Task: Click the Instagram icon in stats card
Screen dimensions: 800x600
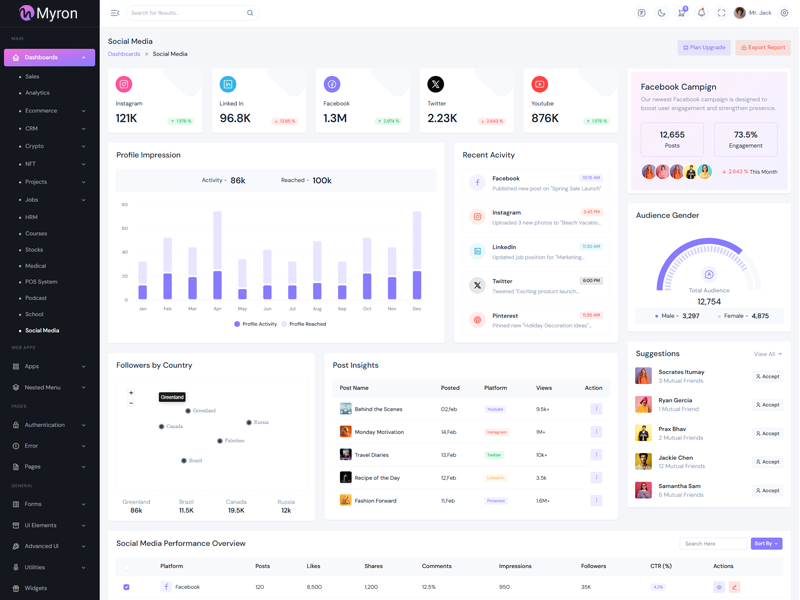Action: pos(124,84)
